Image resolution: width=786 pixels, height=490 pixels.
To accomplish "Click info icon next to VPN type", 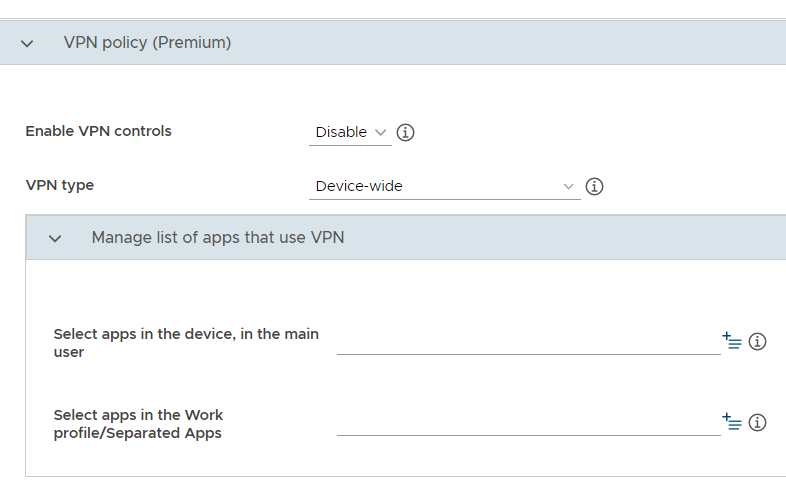I will pos(594,186).
